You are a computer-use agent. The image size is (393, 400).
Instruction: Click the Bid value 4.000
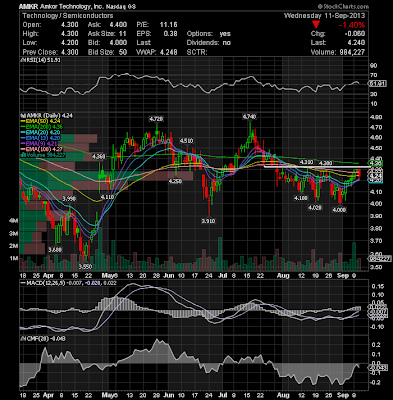(118, 43)
